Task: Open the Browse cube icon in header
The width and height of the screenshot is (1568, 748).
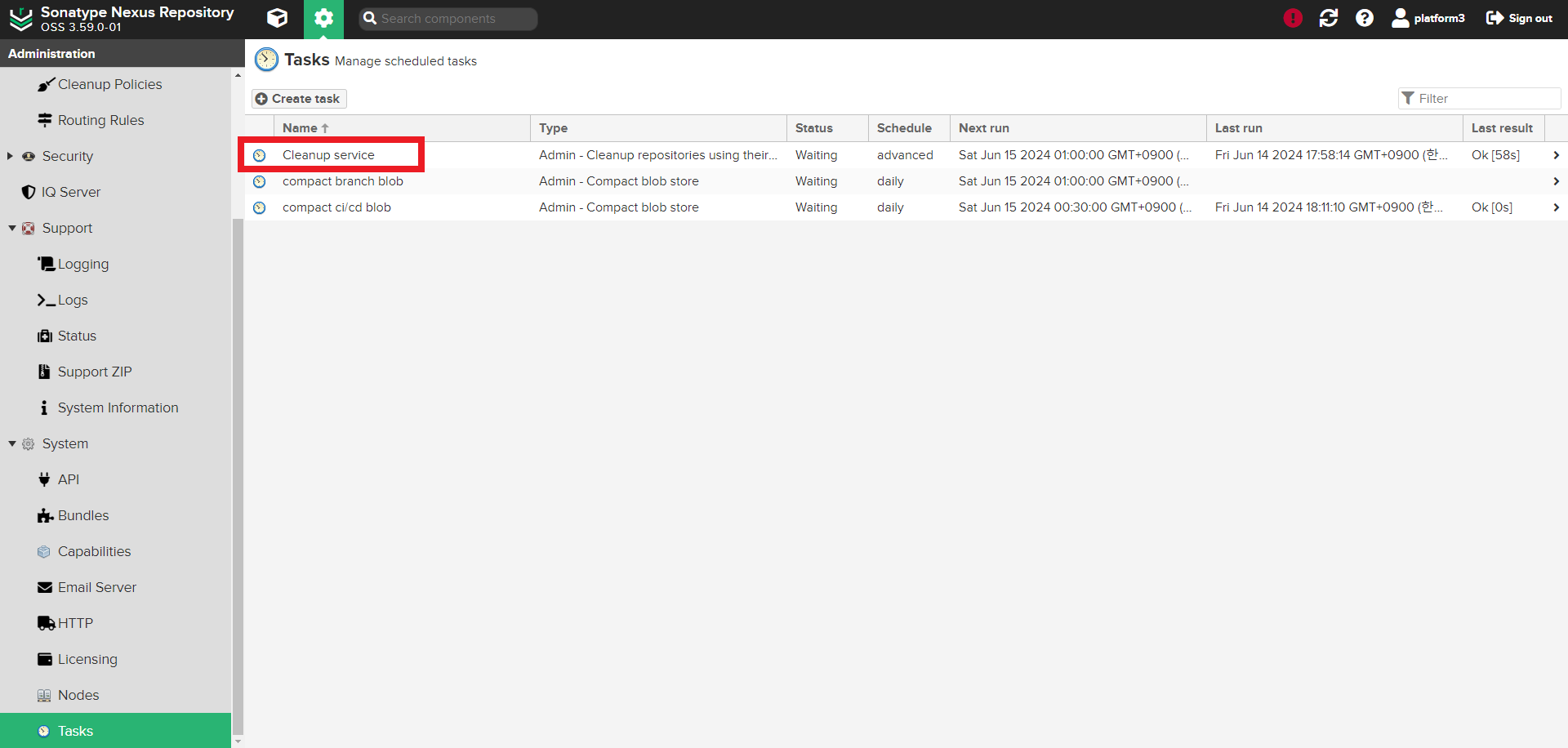Action: 278,18
